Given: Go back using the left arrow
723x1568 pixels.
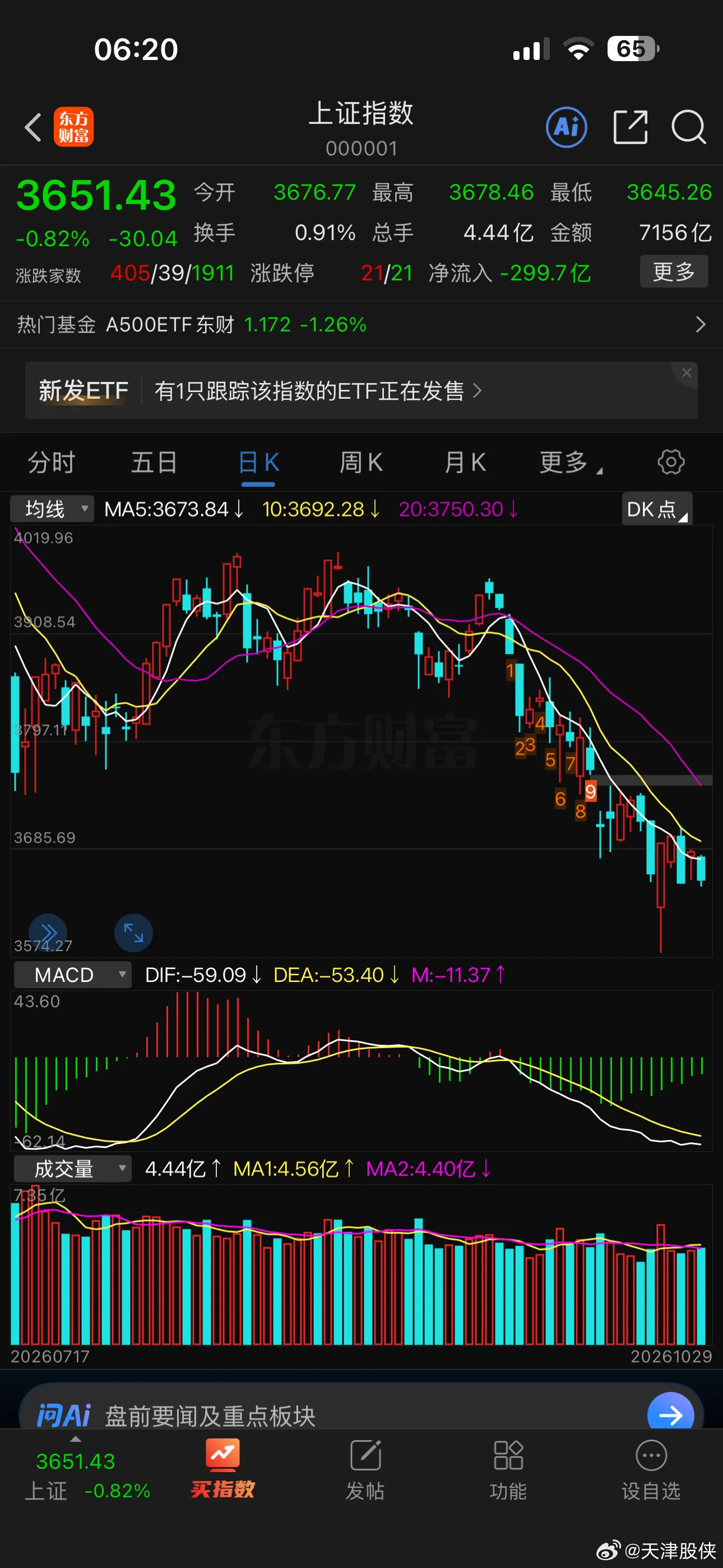Looking at the screenshot, I should [33, 127].
